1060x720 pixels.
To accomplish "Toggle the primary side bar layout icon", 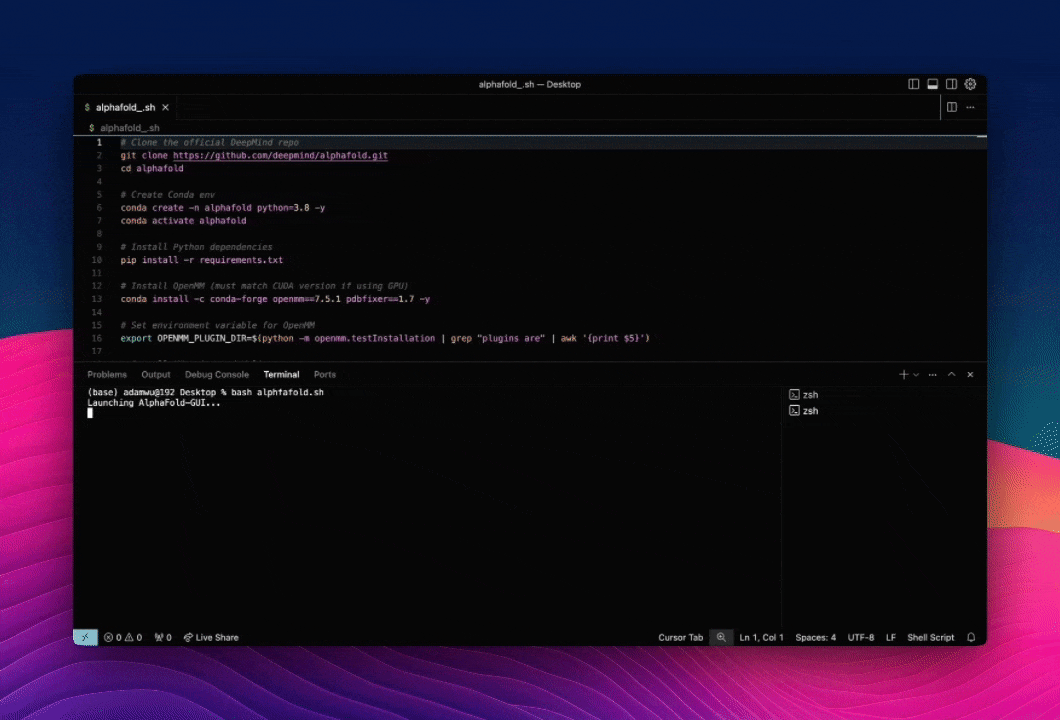I will [x=914, y=84].
